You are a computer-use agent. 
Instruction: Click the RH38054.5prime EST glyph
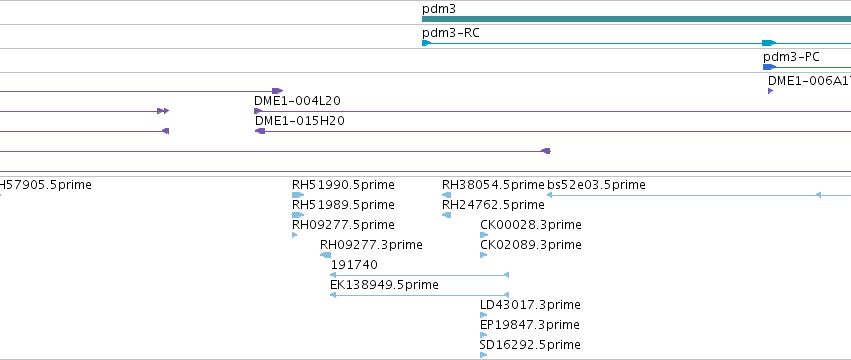tap(447, 195)
